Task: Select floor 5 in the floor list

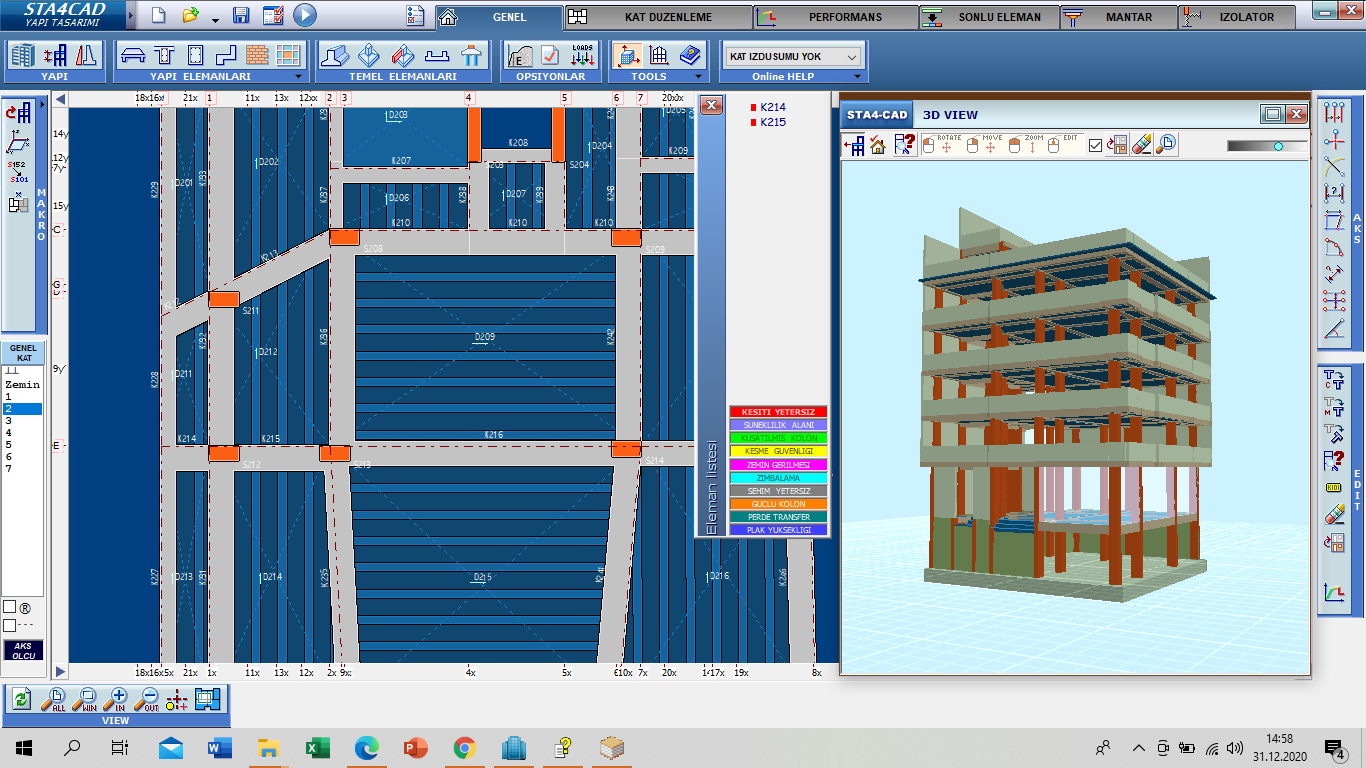Action: tap(22, 445)
